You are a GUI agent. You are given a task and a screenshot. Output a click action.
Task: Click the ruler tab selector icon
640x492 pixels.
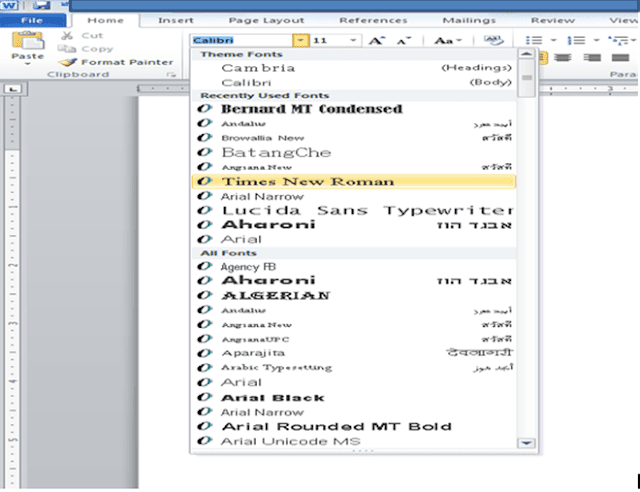click(x=13, y=89)
